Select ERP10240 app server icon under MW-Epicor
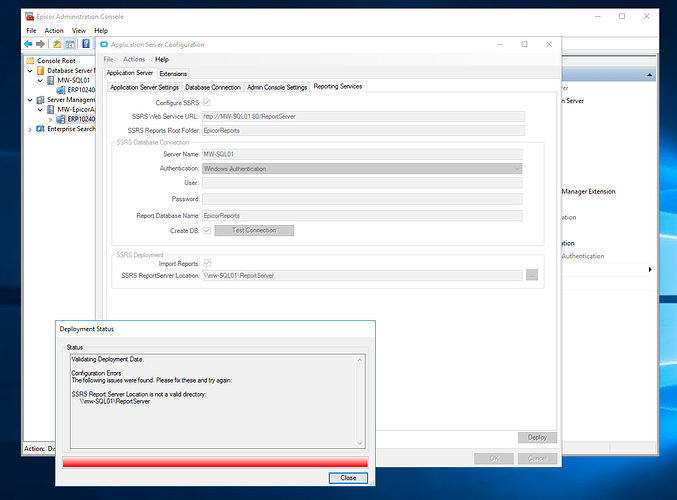 tap(61, 119)
